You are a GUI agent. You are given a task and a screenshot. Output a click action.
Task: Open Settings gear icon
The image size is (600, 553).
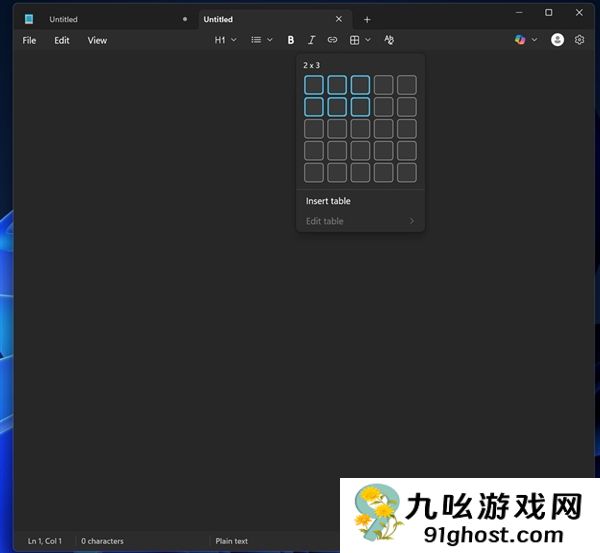tap(579, 40)
